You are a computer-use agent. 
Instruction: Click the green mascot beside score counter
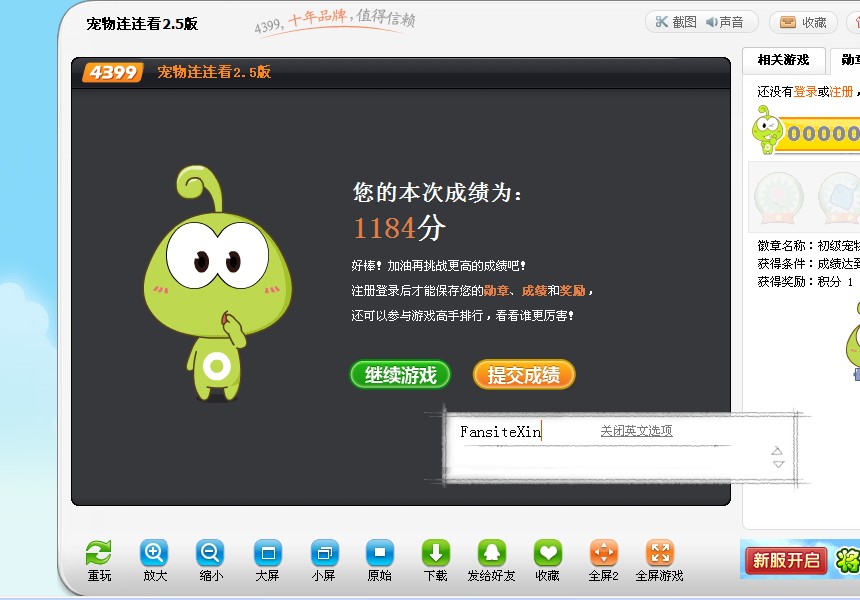[x=767, y=131]
